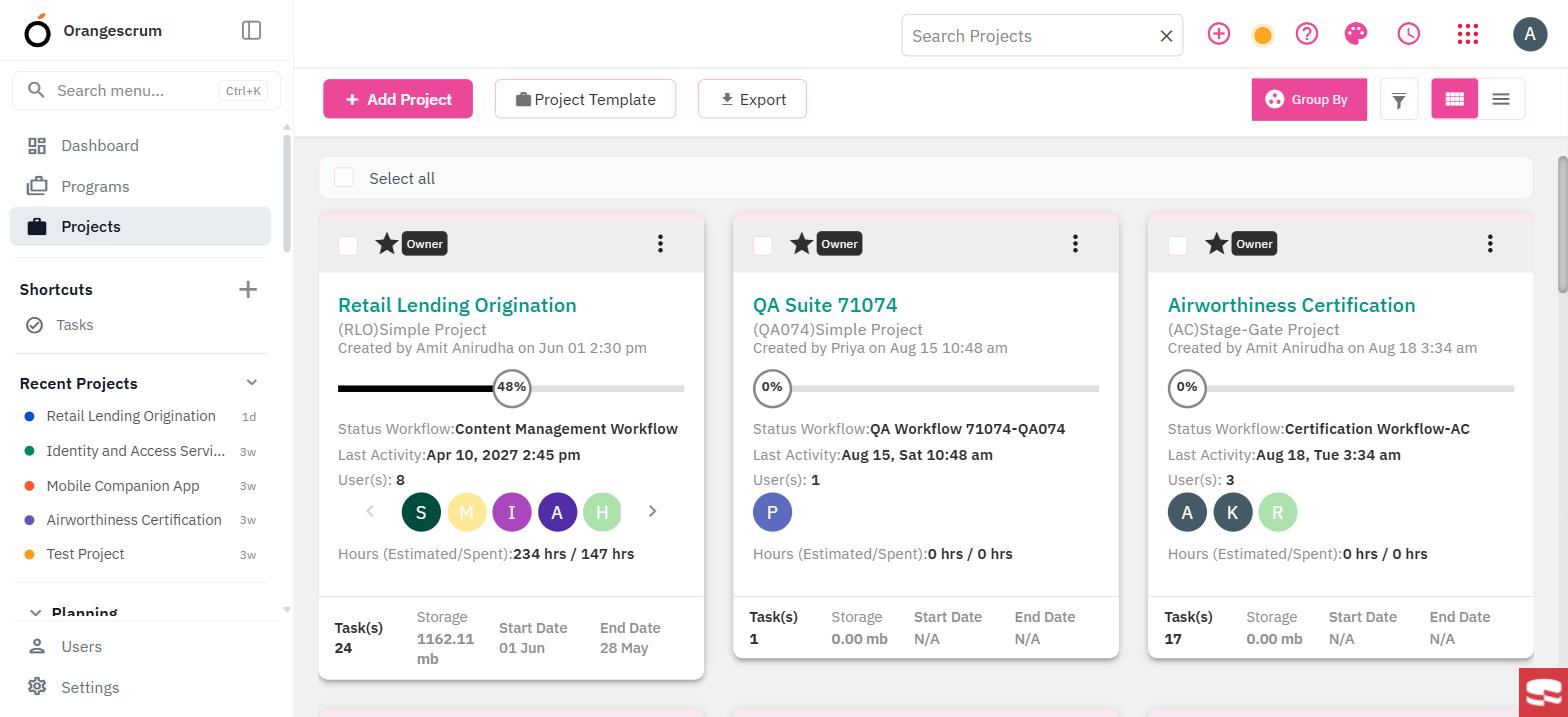This screenshot has width=1568, height=717.
Task: Open QA Suite 71074 options menu
Action: pyautogui.click(x=1075, y=243)
